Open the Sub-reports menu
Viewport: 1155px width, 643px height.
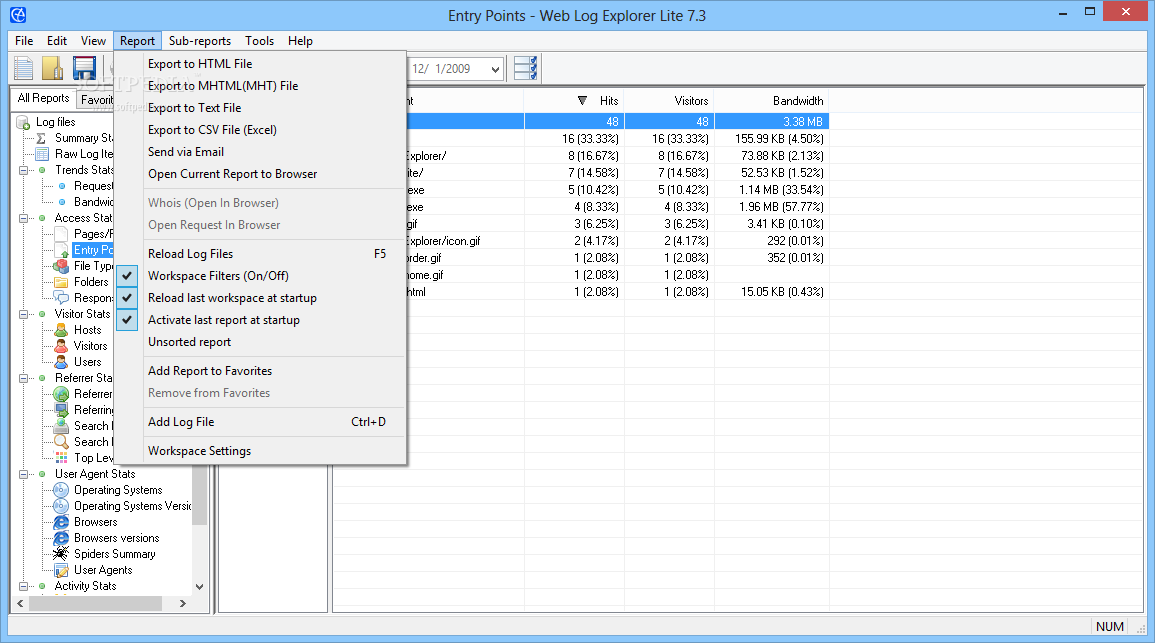(200, 41)
